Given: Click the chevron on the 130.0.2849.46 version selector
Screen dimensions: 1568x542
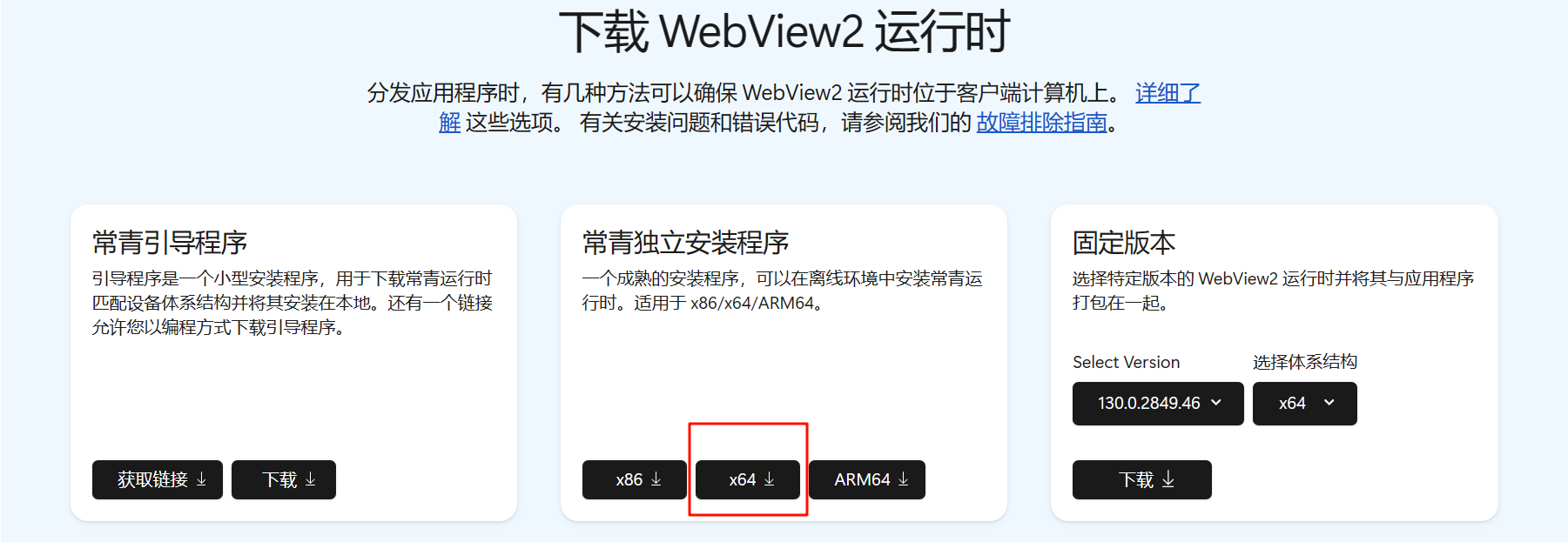Looking at the screenshot, I should click(x=1216, y=403).
